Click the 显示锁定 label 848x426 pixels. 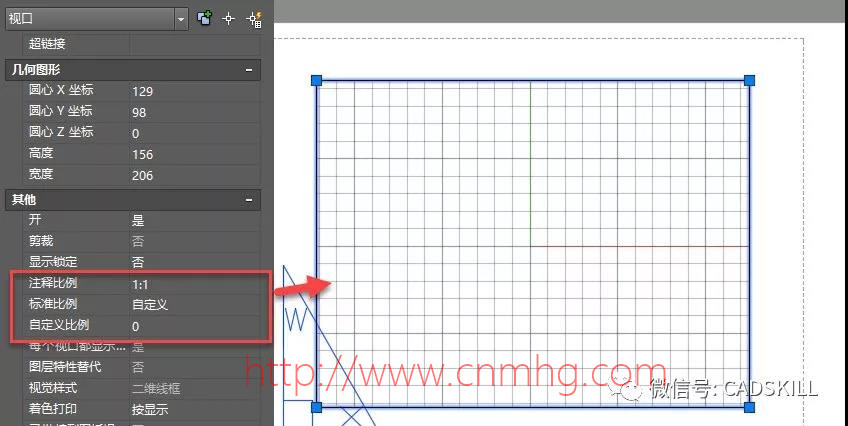point(53,262)
